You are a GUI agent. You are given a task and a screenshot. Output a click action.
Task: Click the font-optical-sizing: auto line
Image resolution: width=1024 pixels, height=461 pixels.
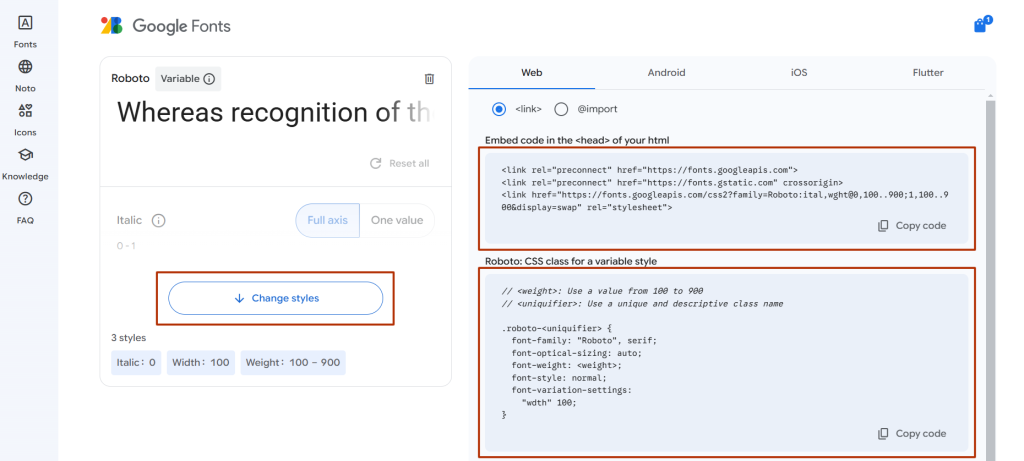[577, 353]
